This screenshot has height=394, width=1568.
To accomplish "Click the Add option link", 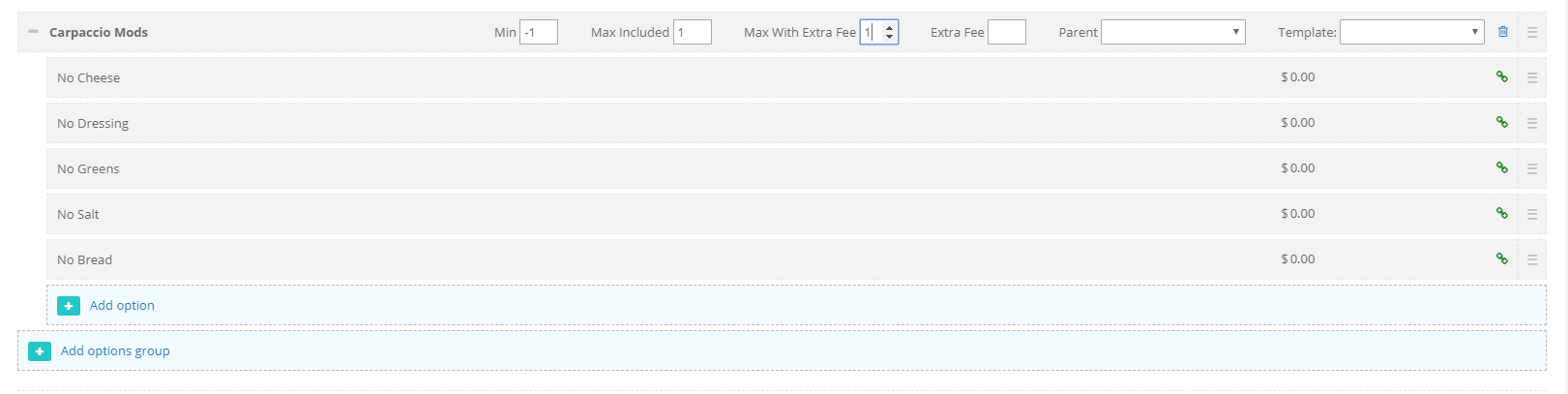I will pyautogui.click(x=122, y=305).
